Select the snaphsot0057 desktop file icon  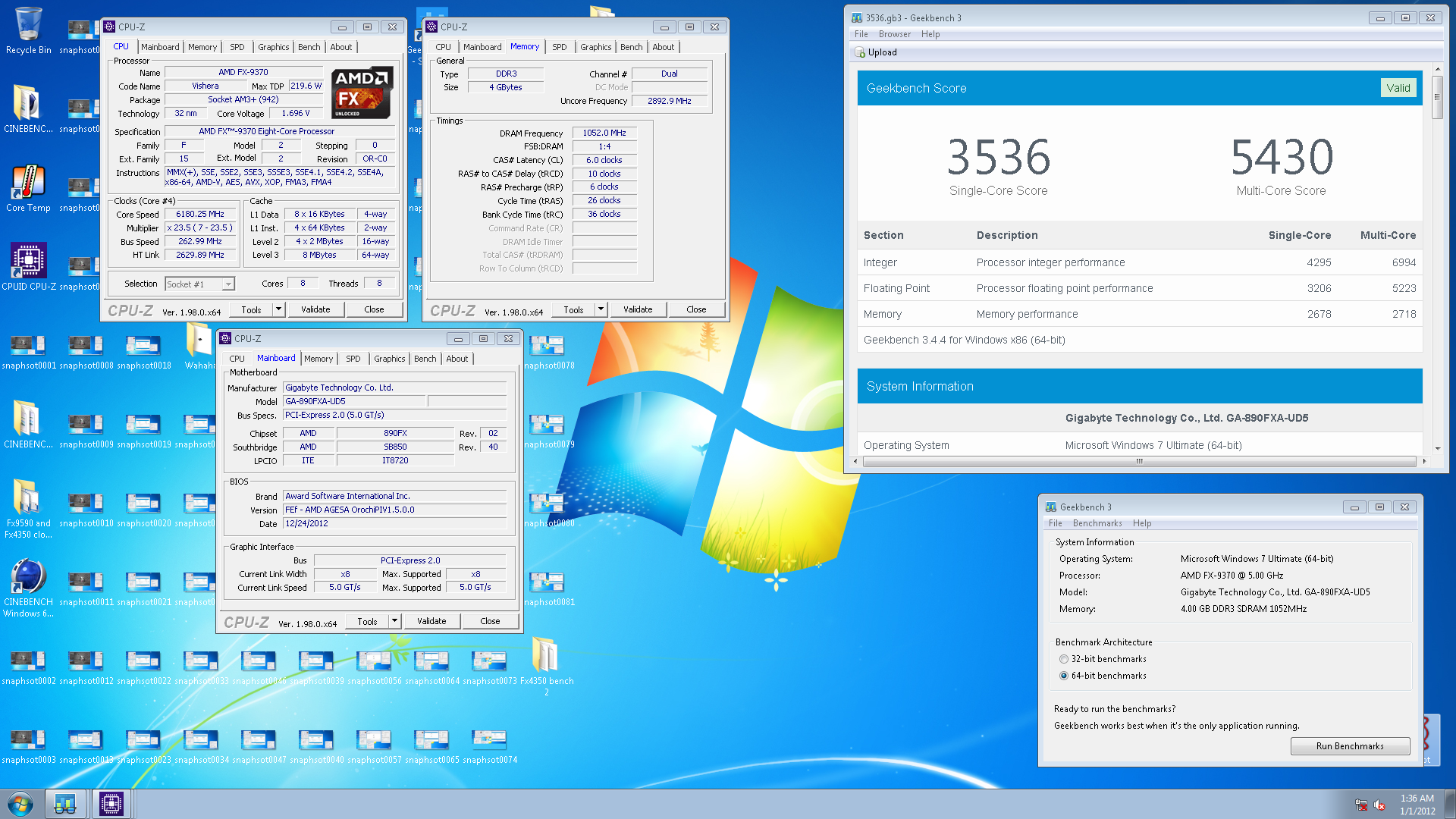(x=375, y=746)
